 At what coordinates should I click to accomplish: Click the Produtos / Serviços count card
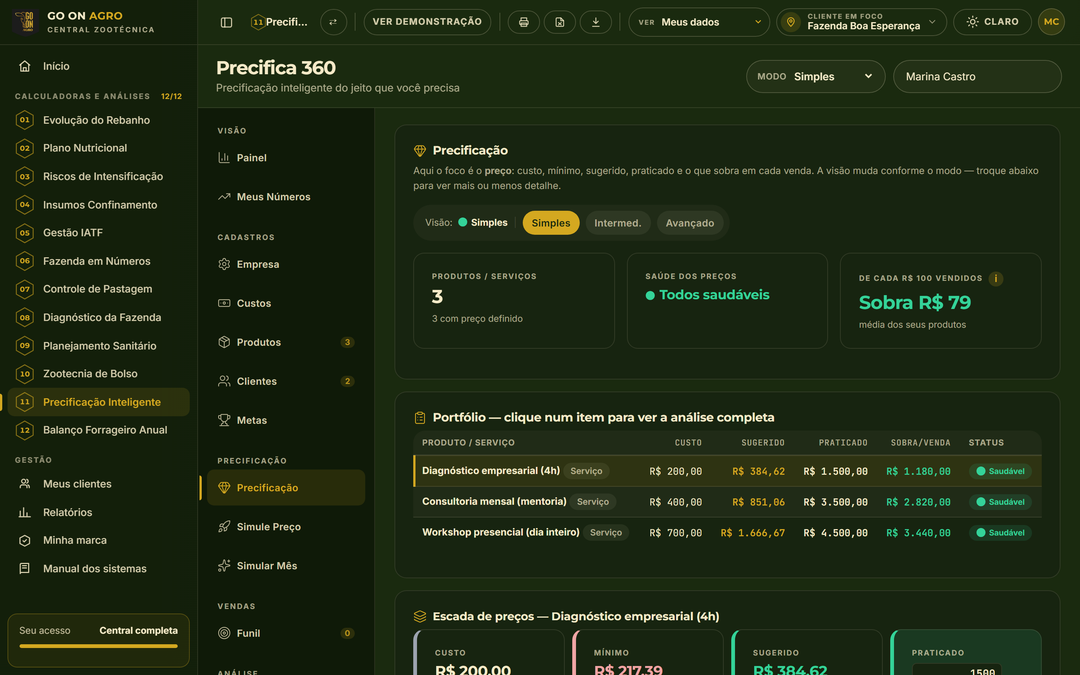coord(514,301)
